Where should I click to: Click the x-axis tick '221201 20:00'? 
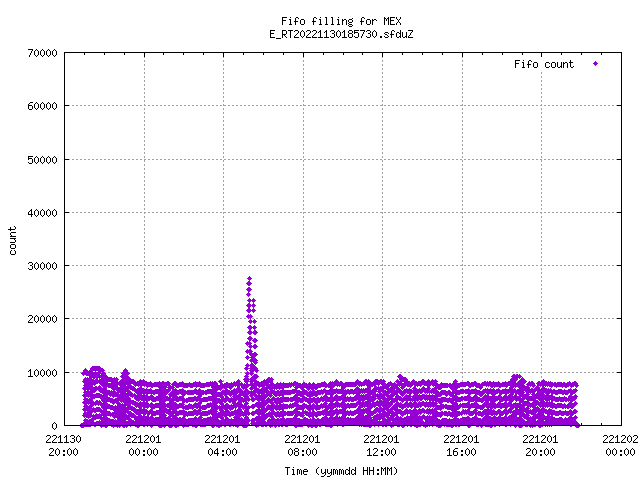541,446
